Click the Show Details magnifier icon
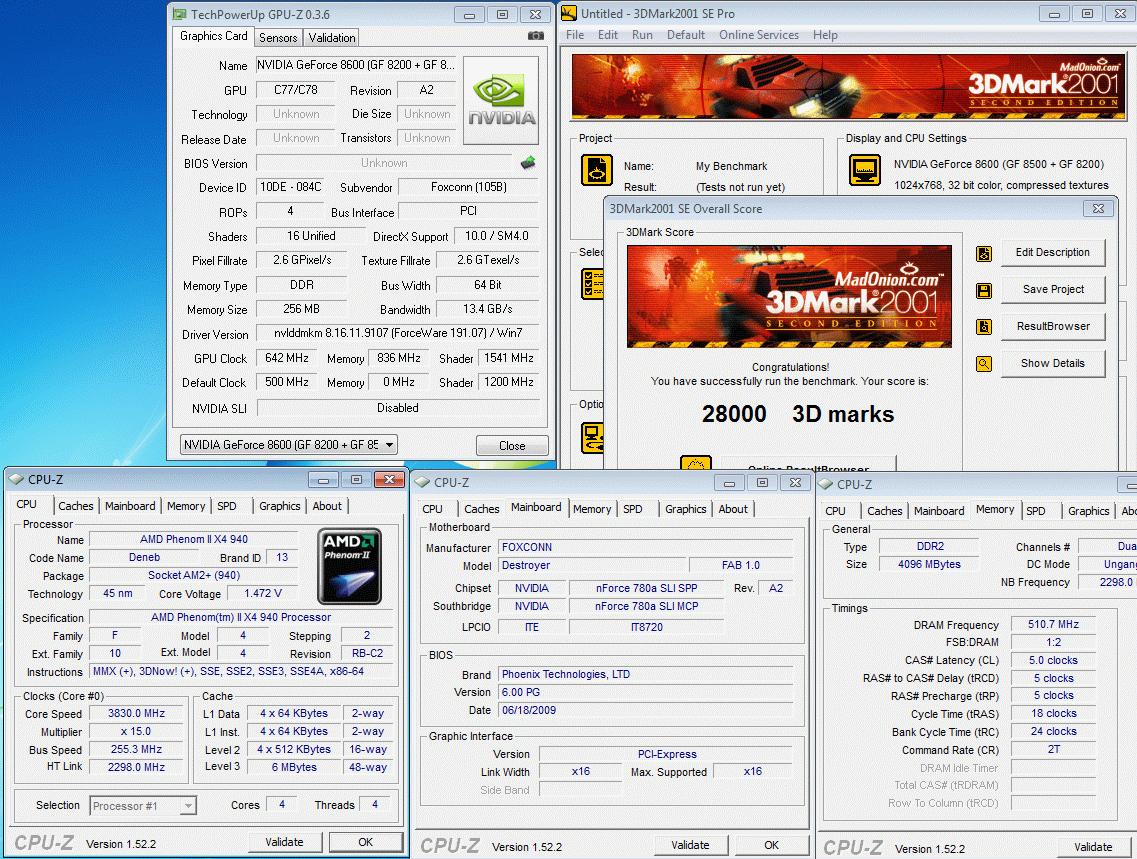The height and width of the screenshot is (859, 1137). point(984,364)
